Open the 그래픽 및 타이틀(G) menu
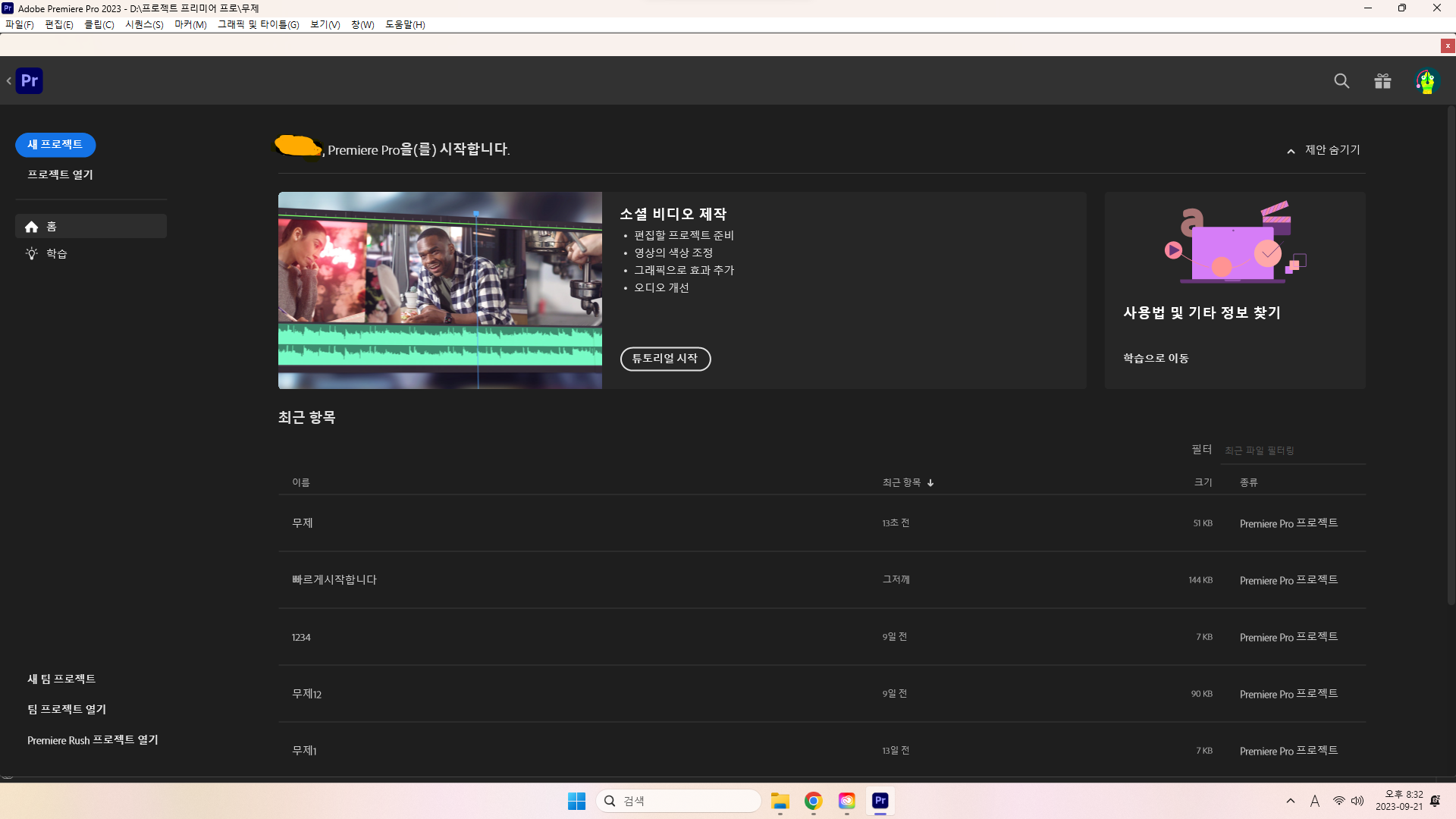The height and width of the screenshot is (819, 1456). (259, 25)
